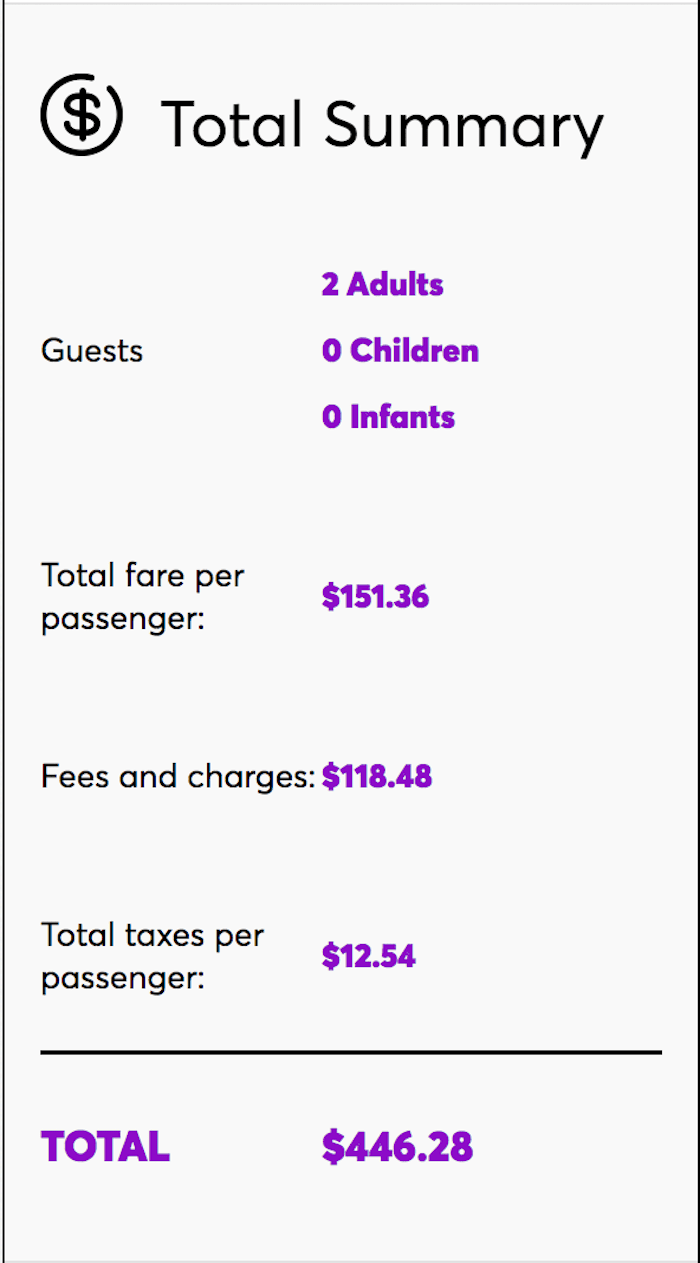Click the word Total in the heading
The width and height of the screenshot is (700, 1263).
coord(232,125)
